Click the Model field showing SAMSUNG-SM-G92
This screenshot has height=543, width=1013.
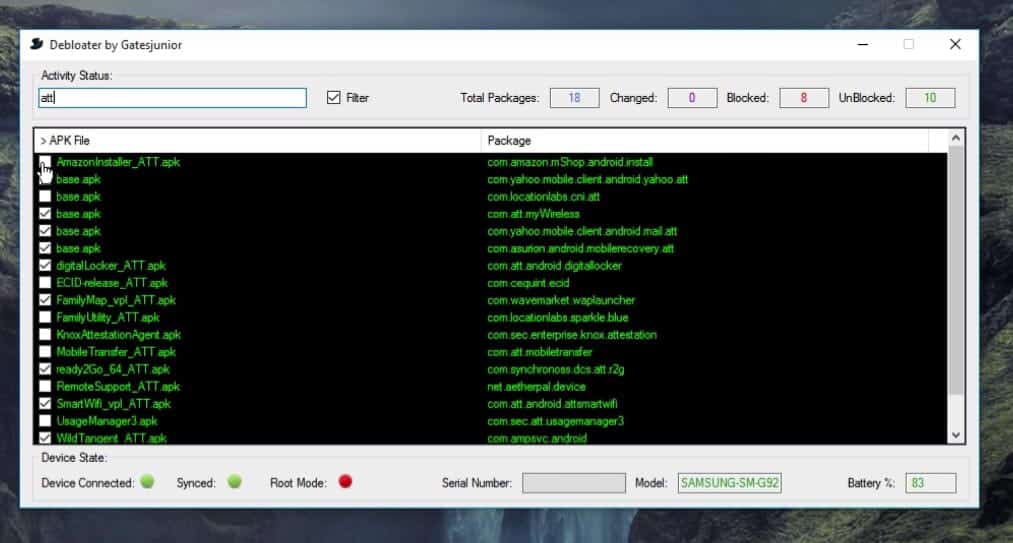coord(729,483)
